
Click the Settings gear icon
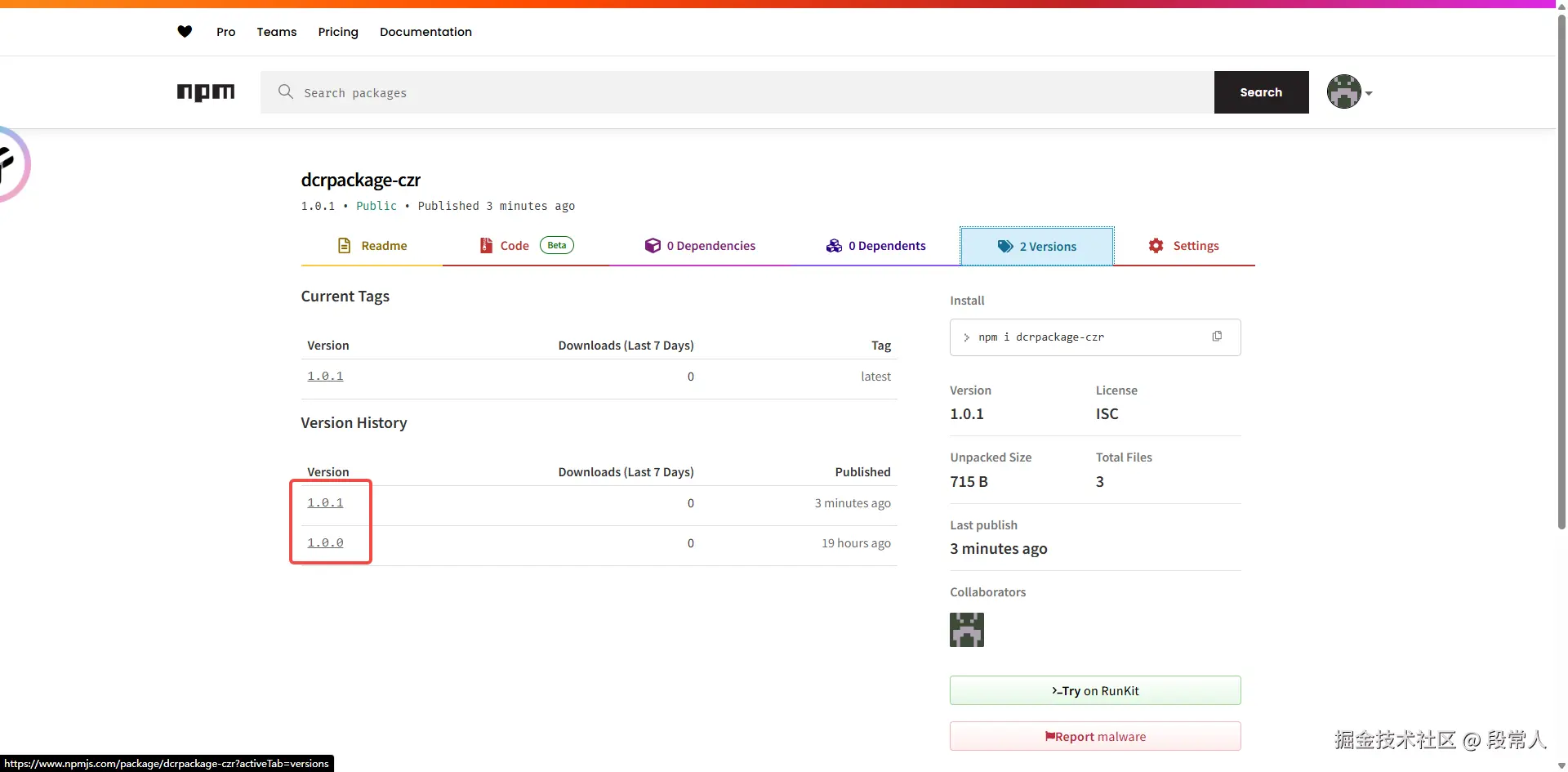pyautogui.click(x=1156, y=246)
